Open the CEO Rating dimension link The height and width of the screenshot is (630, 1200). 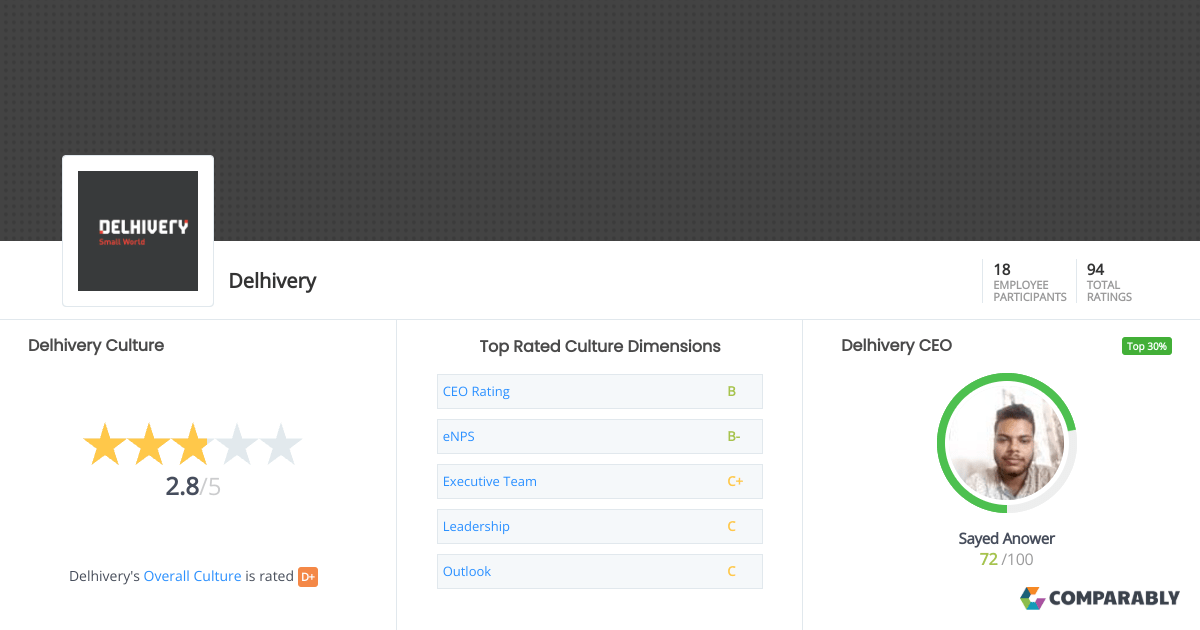[476, 391]
